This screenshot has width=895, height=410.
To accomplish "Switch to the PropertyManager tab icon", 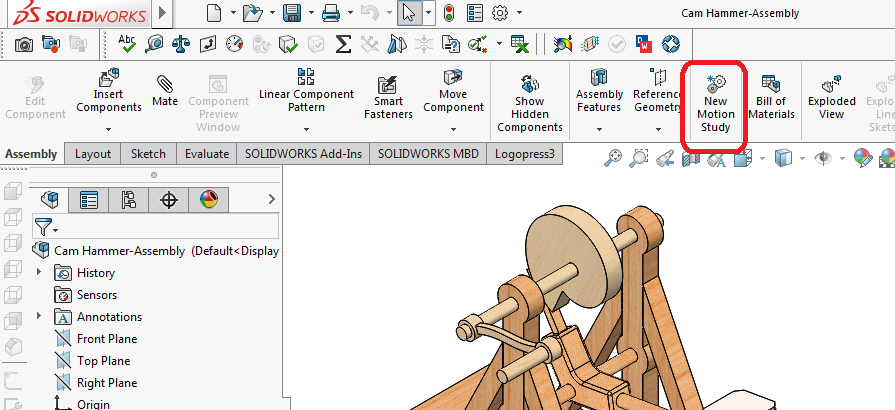I will 89,200.
